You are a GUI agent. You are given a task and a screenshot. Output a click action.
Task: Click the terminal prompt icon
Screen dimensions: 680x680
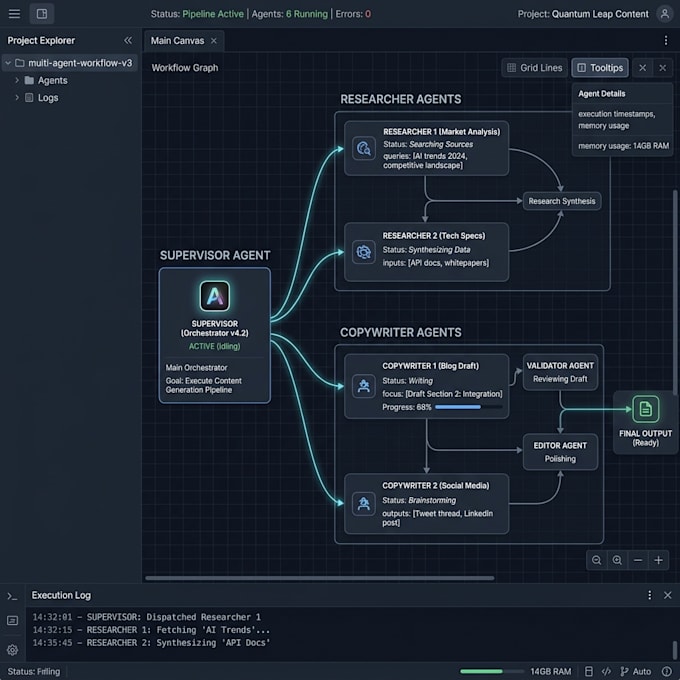pos(13,597)
